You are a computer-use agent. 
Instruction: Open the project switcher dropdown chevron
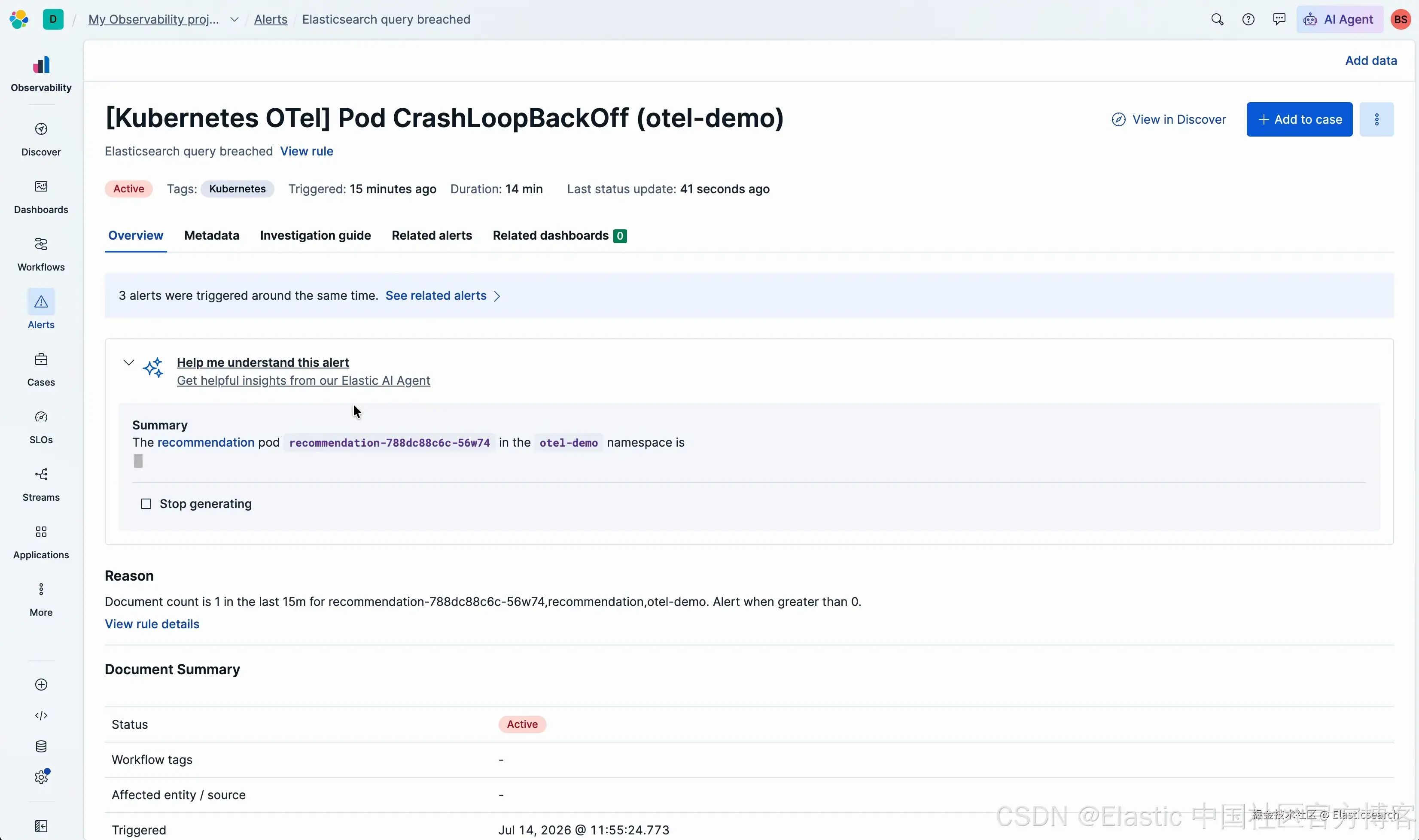point(234,20)
